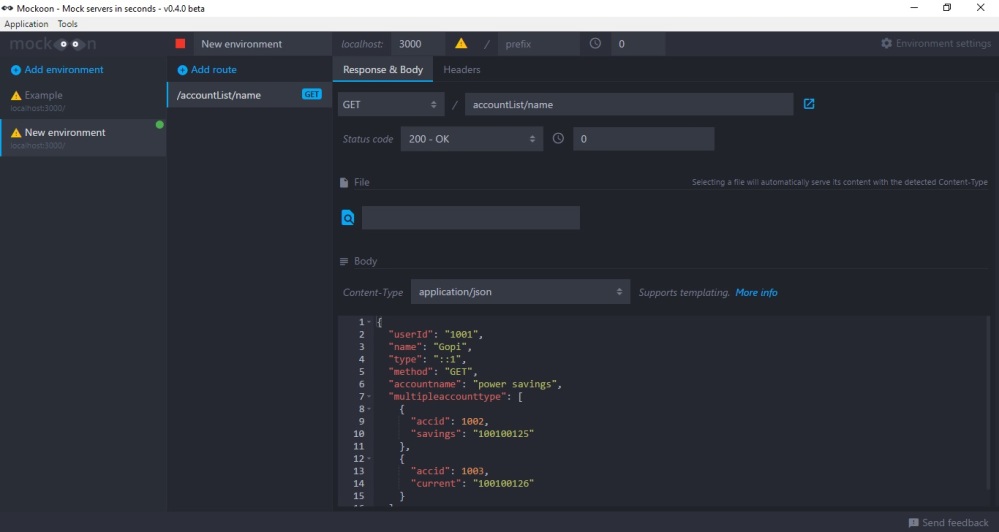Select the Example environment

83,101
